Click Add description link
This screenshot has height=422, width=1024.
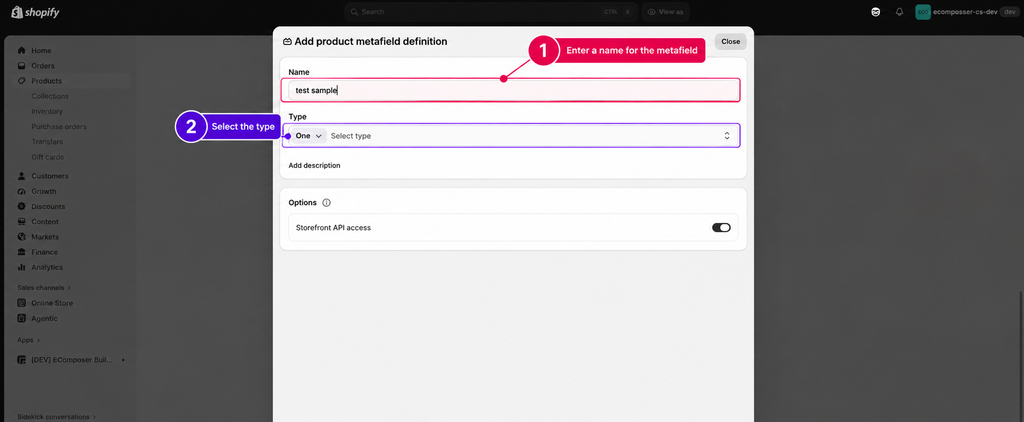coord(314,165)
